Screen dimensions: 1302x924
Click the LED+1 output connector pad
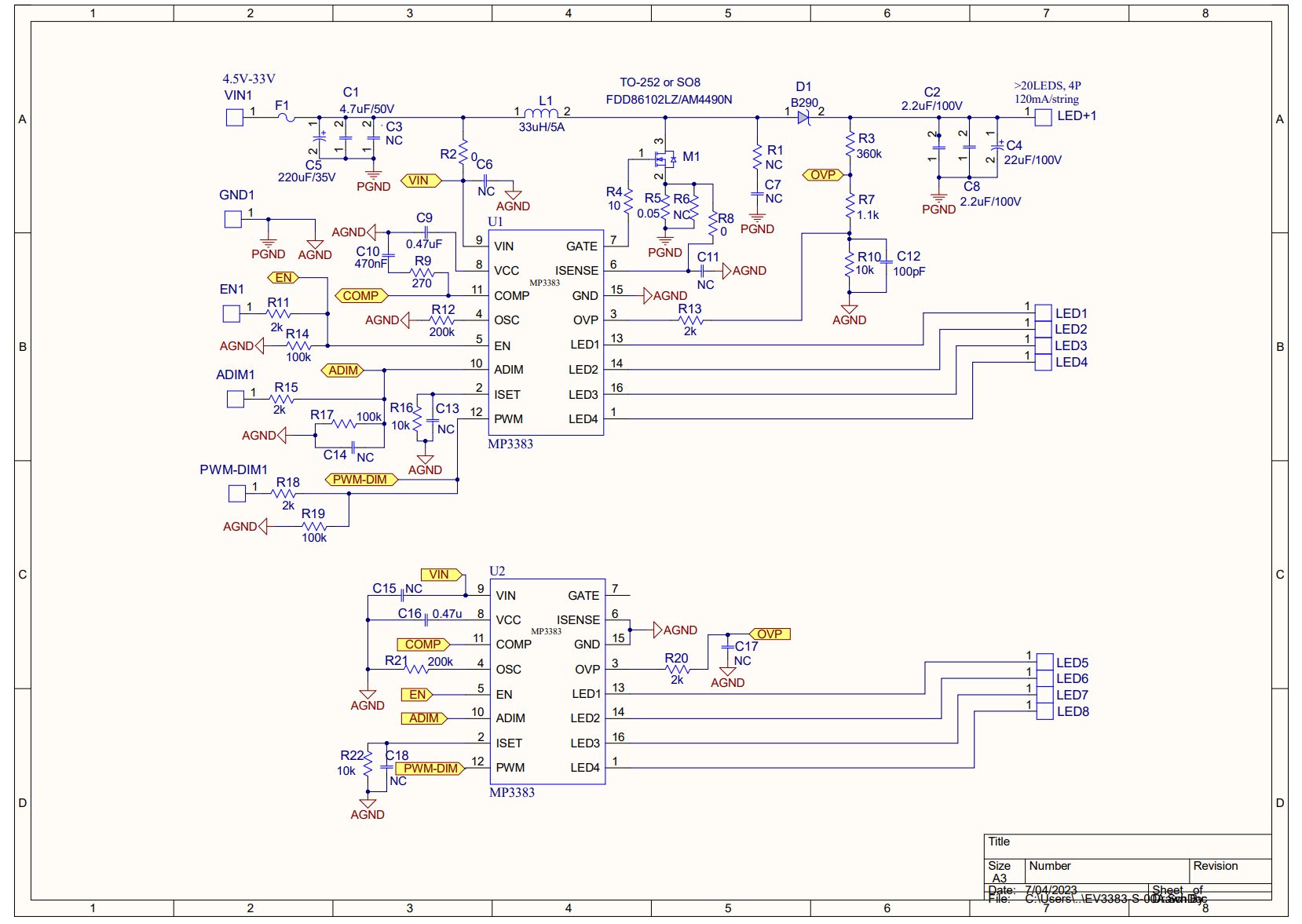click(x=1043, y=118)
